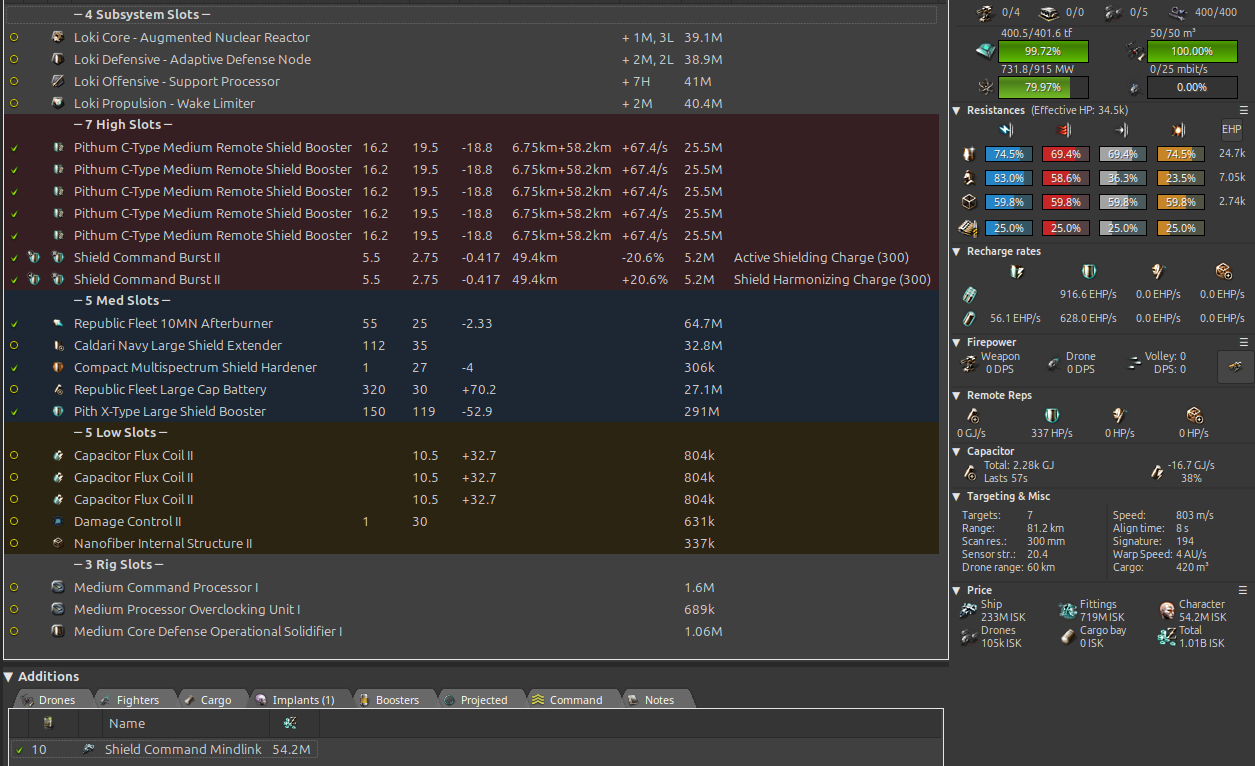The image size is (1255, 766).
Task: Click the Loki Defensive Adaptive Defense Node icon
Action: click(x=58, y=59)
